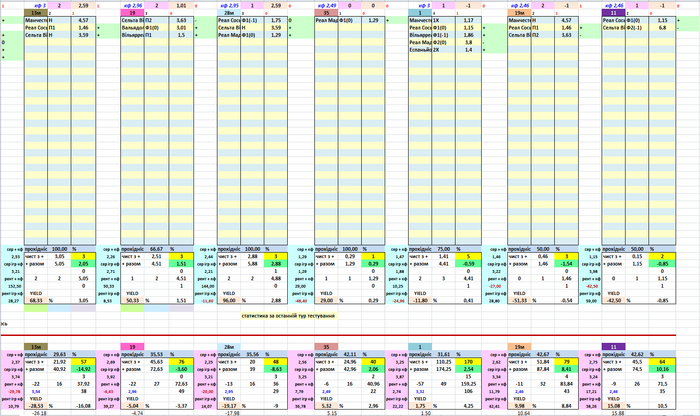
Task: Click the '1,01' cell above block 19
Action: tap(181, 6)
